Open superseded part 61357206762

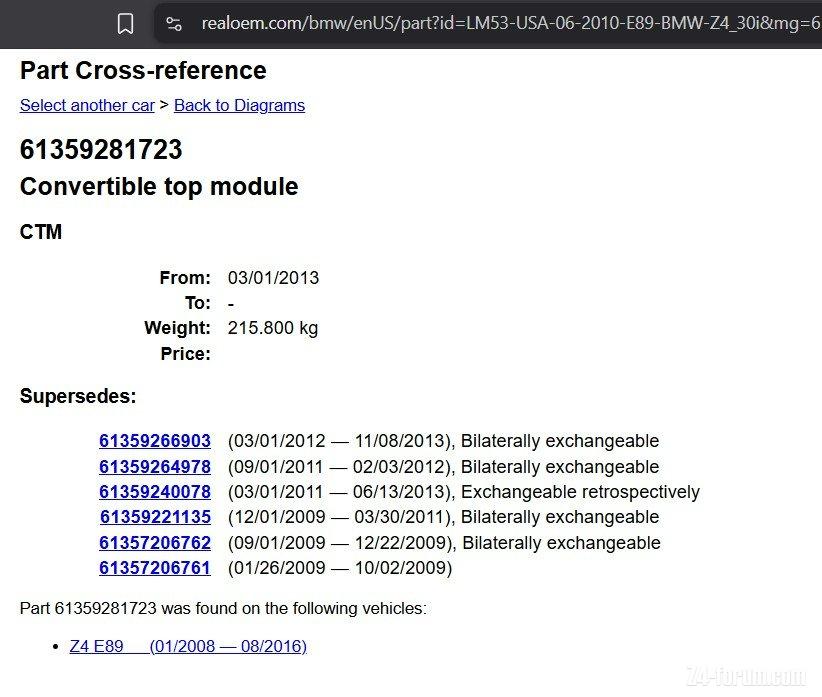(x=155, y=542)
